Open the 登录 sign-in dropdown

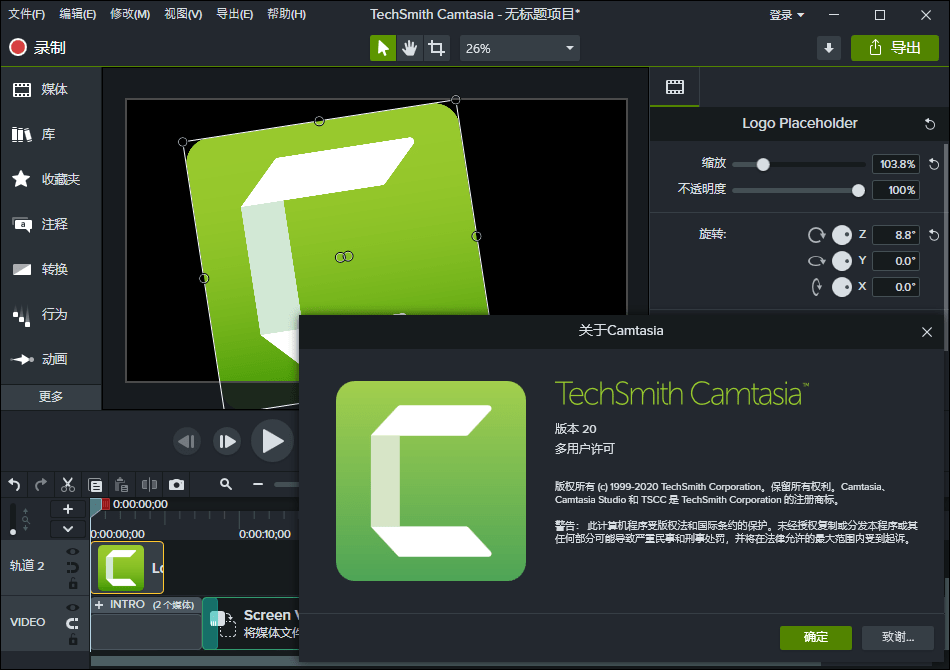[x=786, y=15]
